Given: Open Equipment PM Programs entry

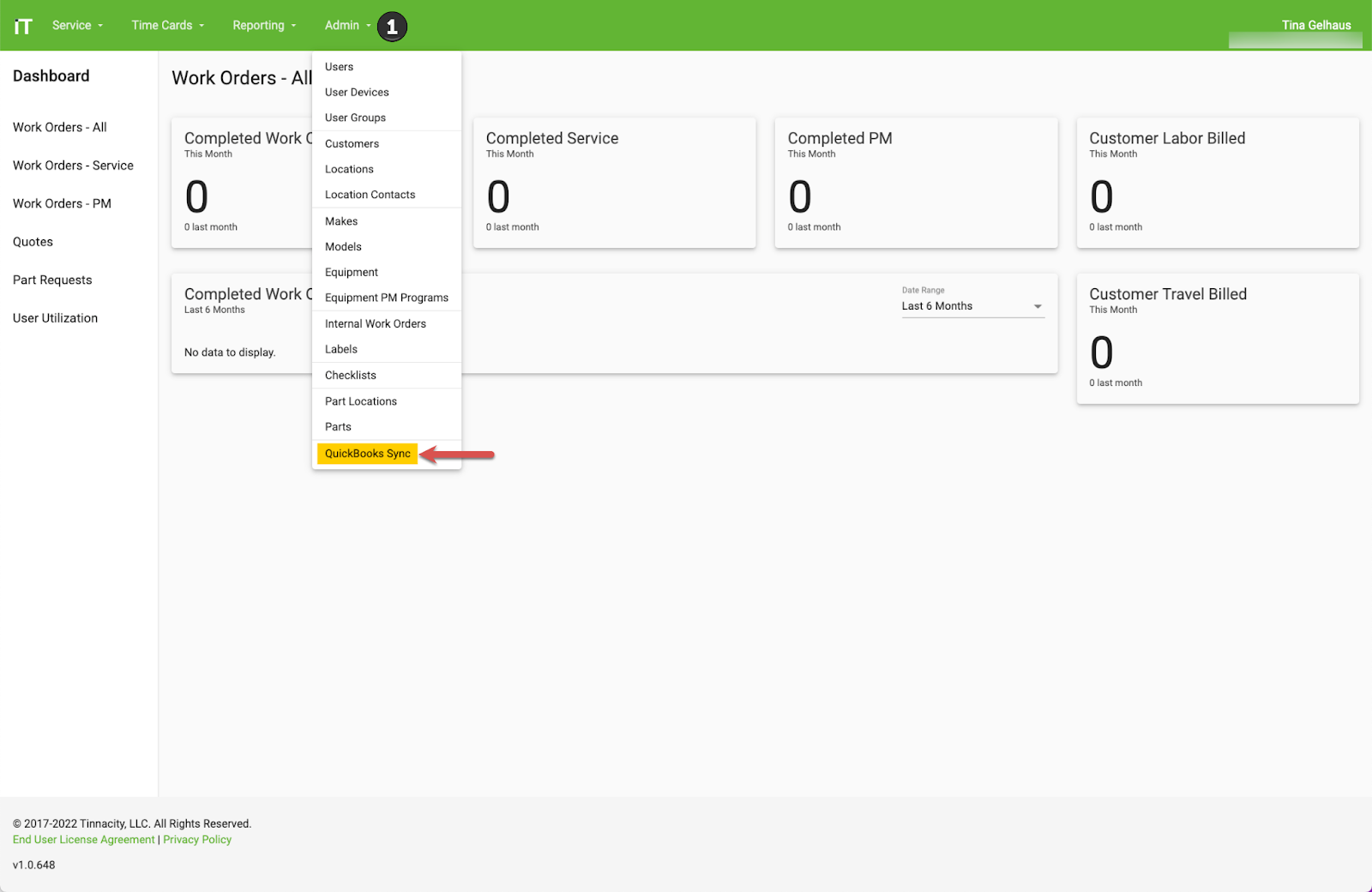Looking at the screenshot, I should click(387, 298).
